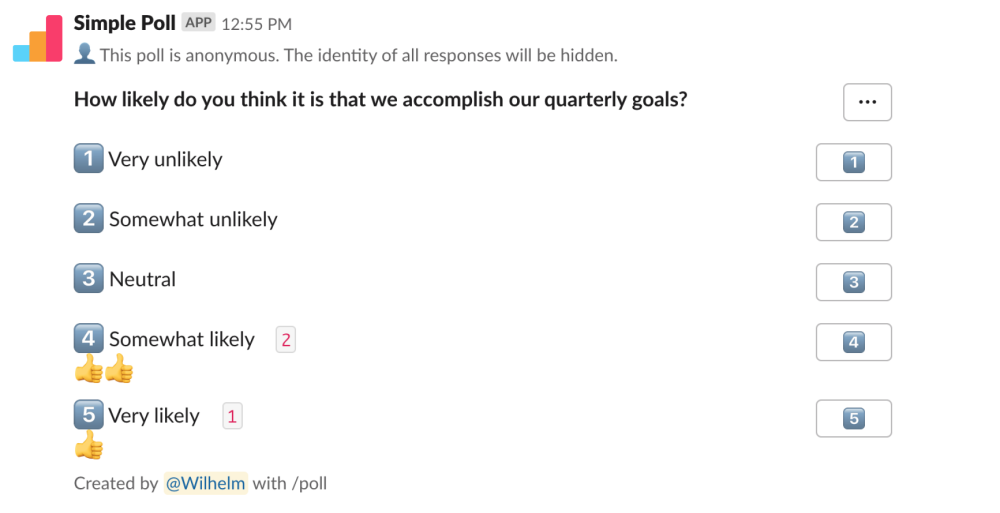This screenshot has width=1000, height=513.
Task: Click the number 3 emoji beside Neutral
Action: click(x=89, y=279)
